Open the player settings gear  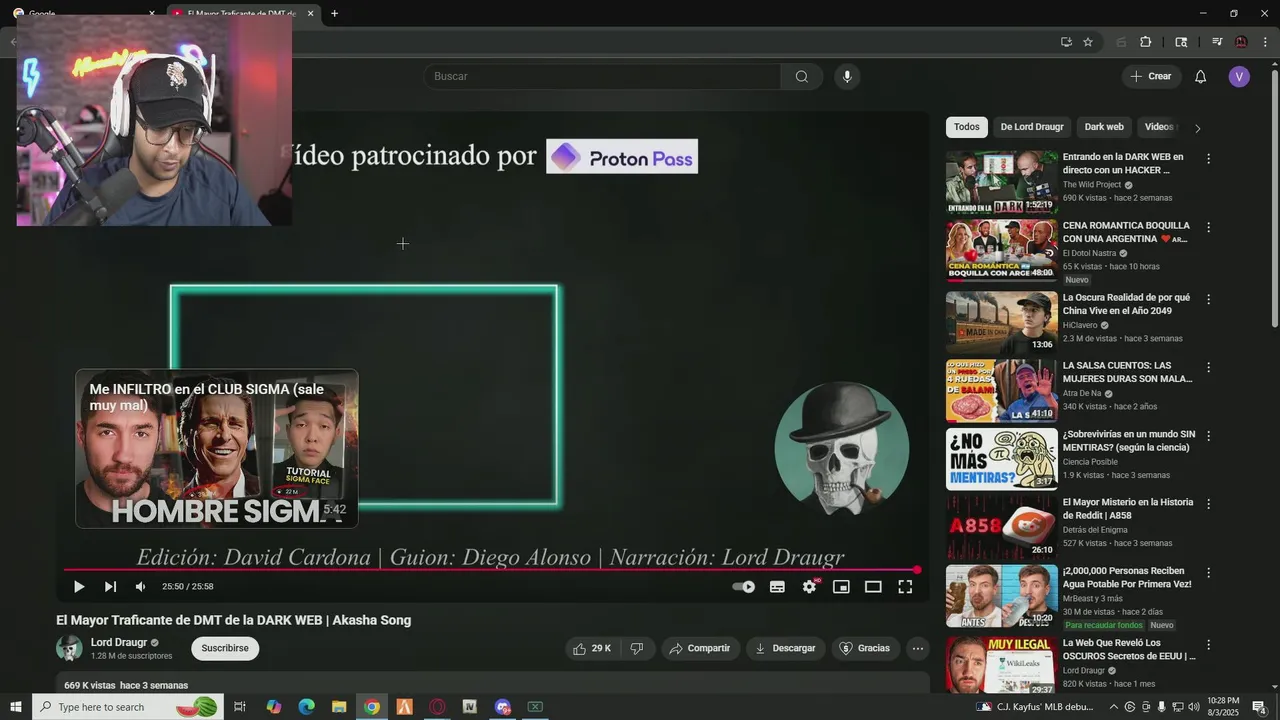tap(809, 587)
